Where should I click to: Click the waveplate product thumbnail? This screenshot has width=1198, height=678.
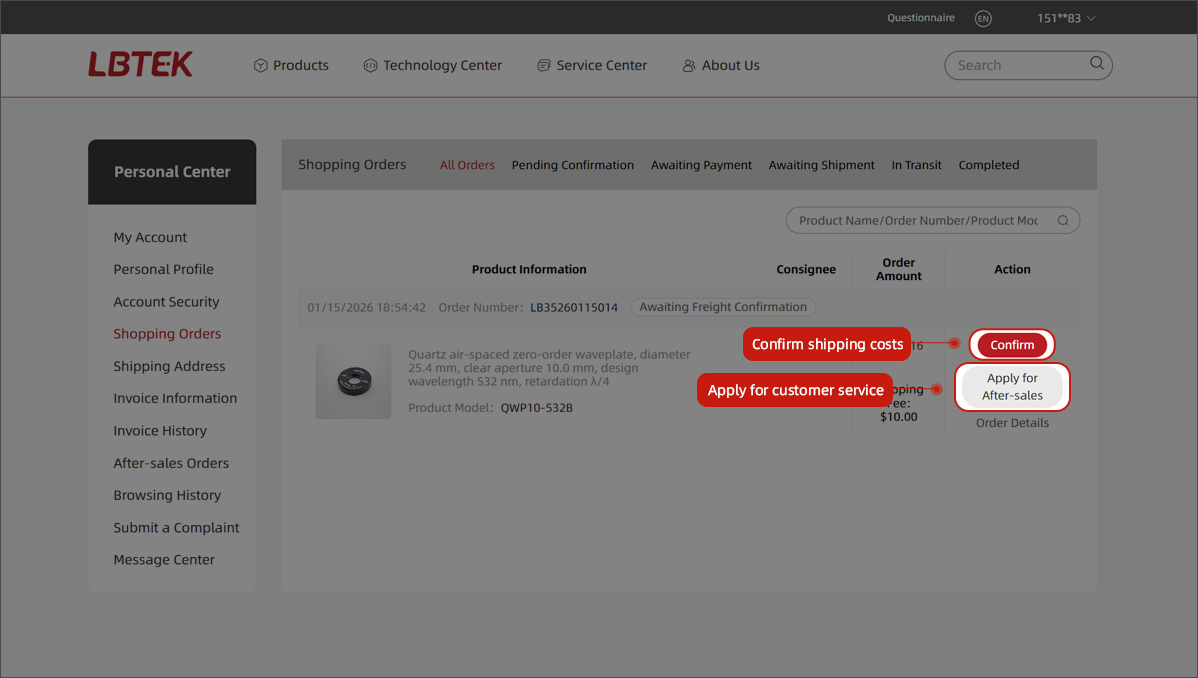(353, 381)
